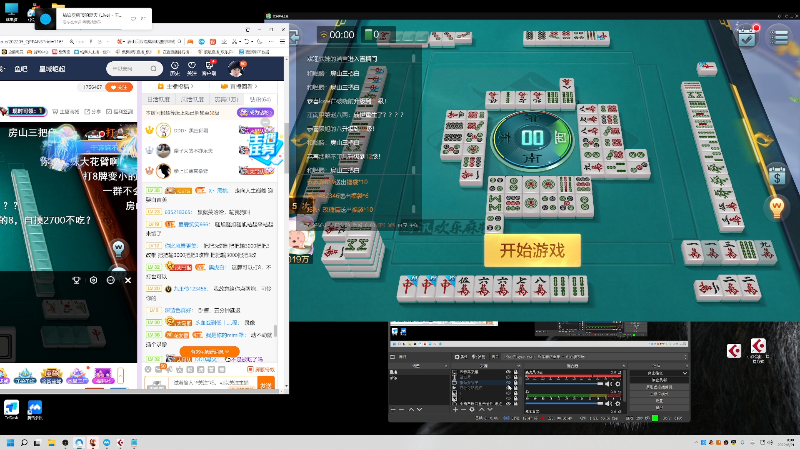
Task: Open the 鱼吧 item in the site navigation
Action: (21, 68)
